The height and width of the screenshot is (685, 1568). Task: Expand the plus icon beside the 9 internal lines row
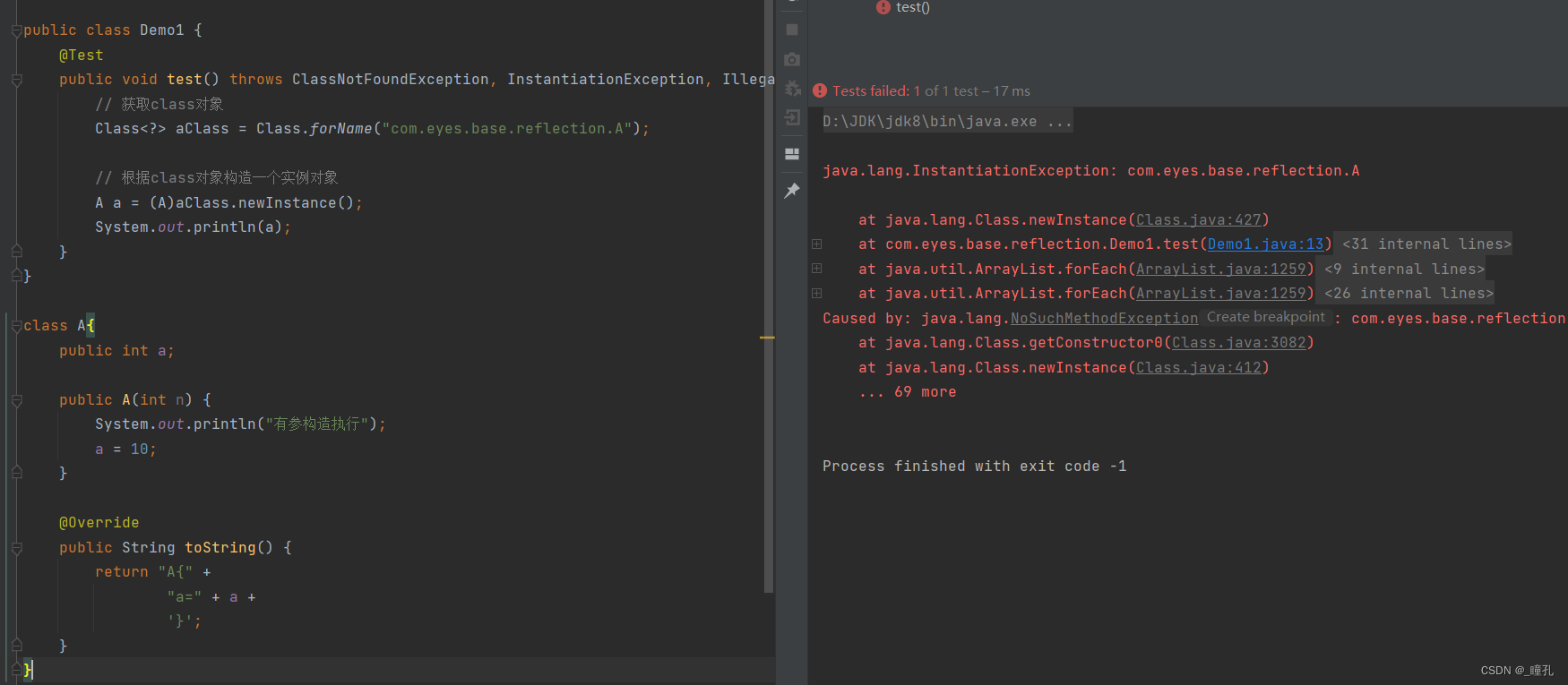(x=816, y=268)
